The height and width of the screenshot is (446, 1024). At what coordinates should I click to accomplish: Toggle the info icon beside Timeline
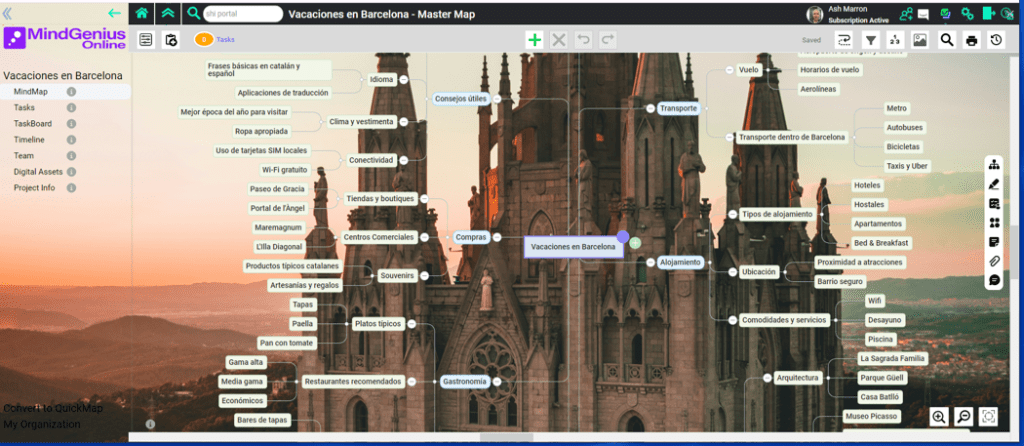[x=71, y=139]
